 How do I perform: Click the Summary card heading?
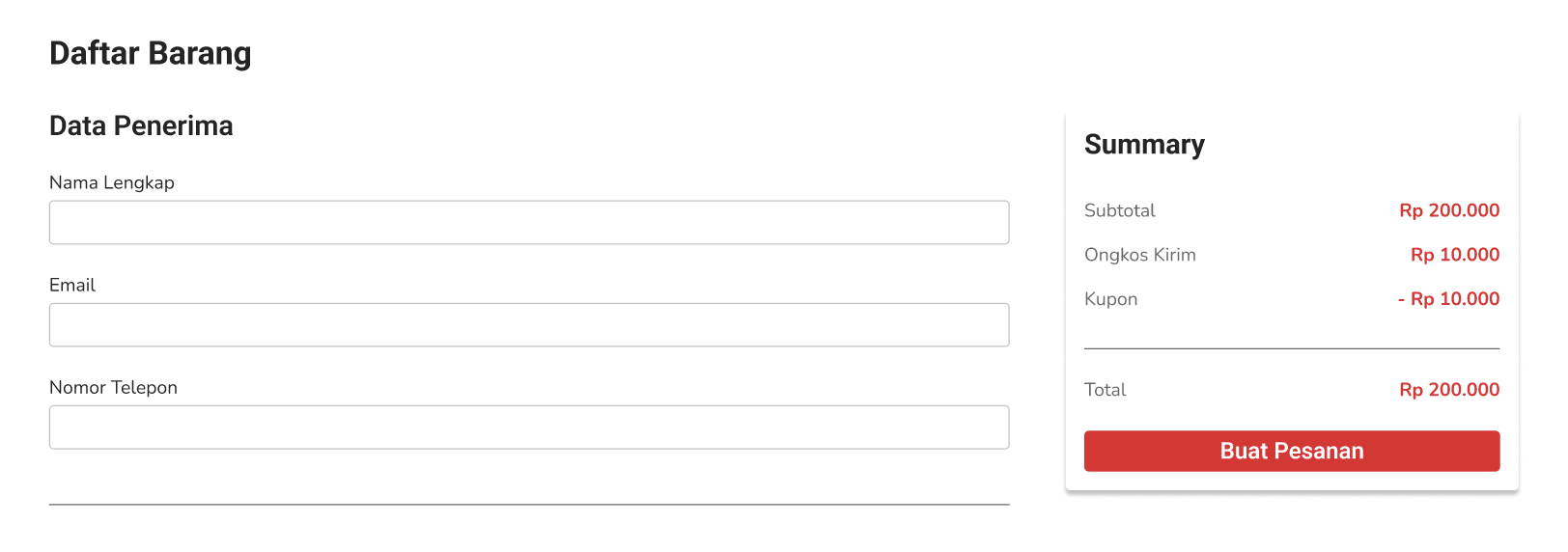pos(1144,145)
